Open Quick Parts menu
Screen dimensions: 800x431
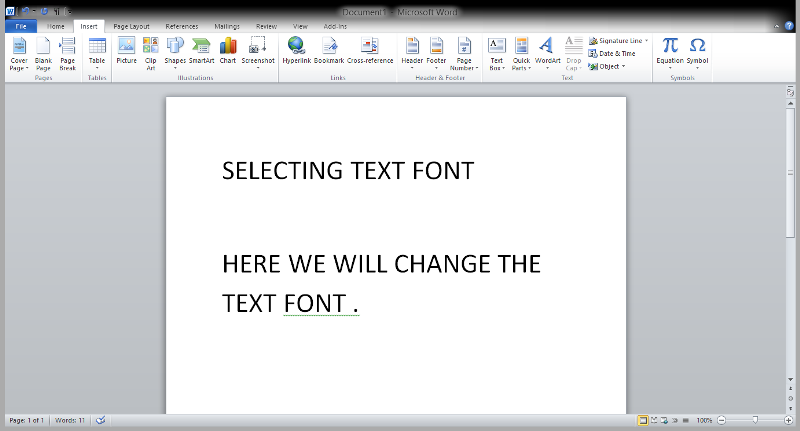tap(521, 54)
